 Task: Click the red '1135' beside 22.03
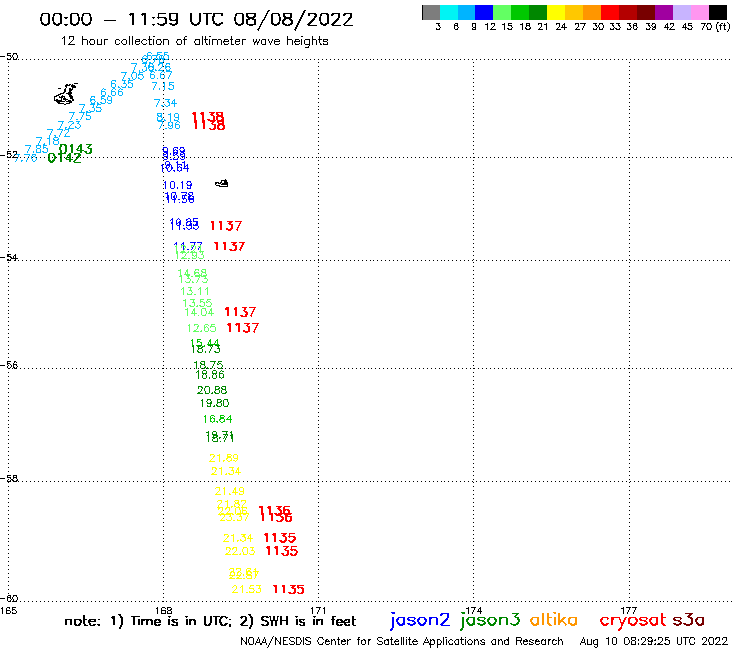tap(282, 551)
